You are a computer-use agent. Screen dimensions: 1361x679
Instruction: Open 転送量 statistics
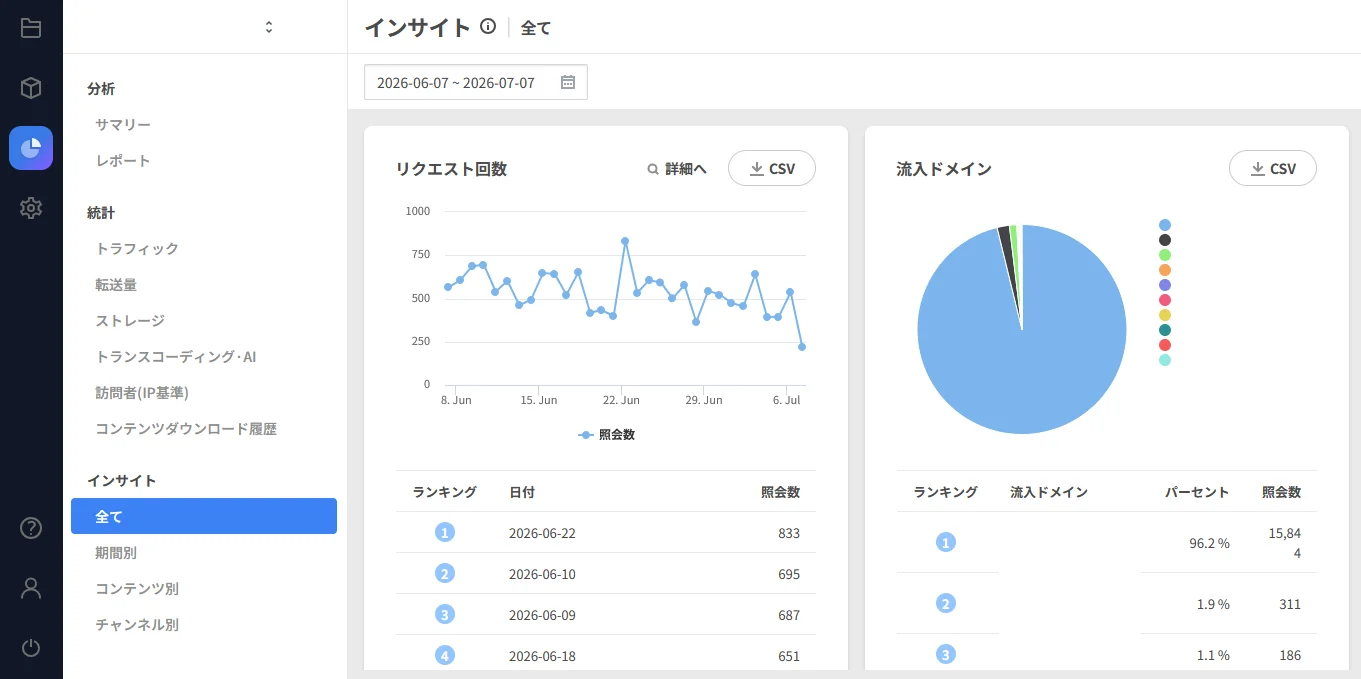click(x=116, y=285)
